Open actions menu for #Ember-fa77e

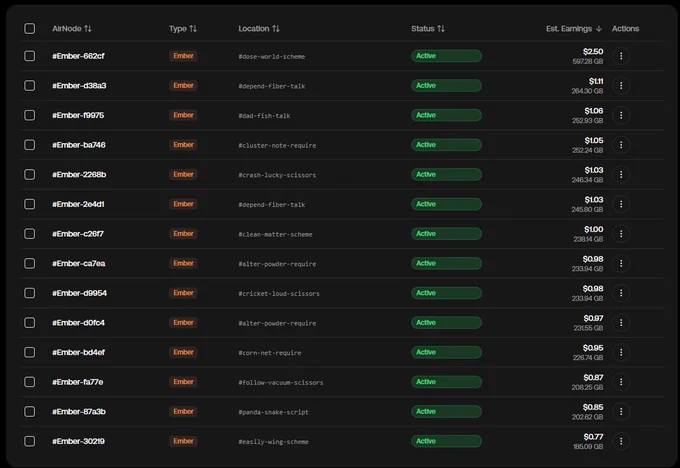pyautogui.click(x=621, y=382)
